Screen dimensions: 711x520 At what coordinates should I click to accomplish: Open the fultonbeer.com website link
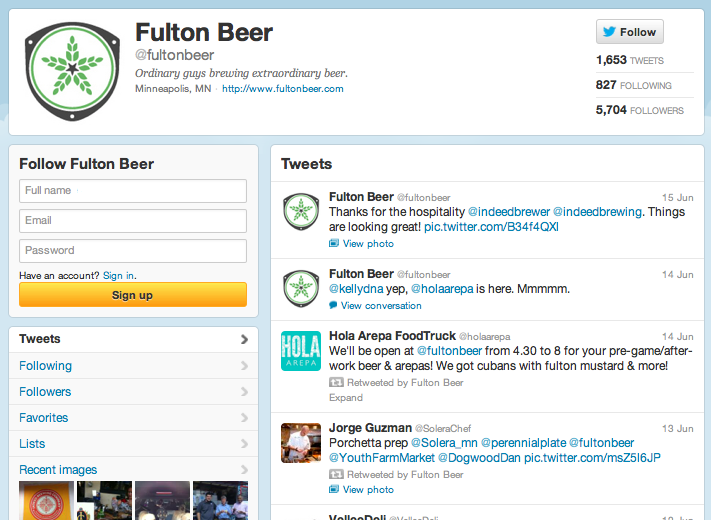282,89
